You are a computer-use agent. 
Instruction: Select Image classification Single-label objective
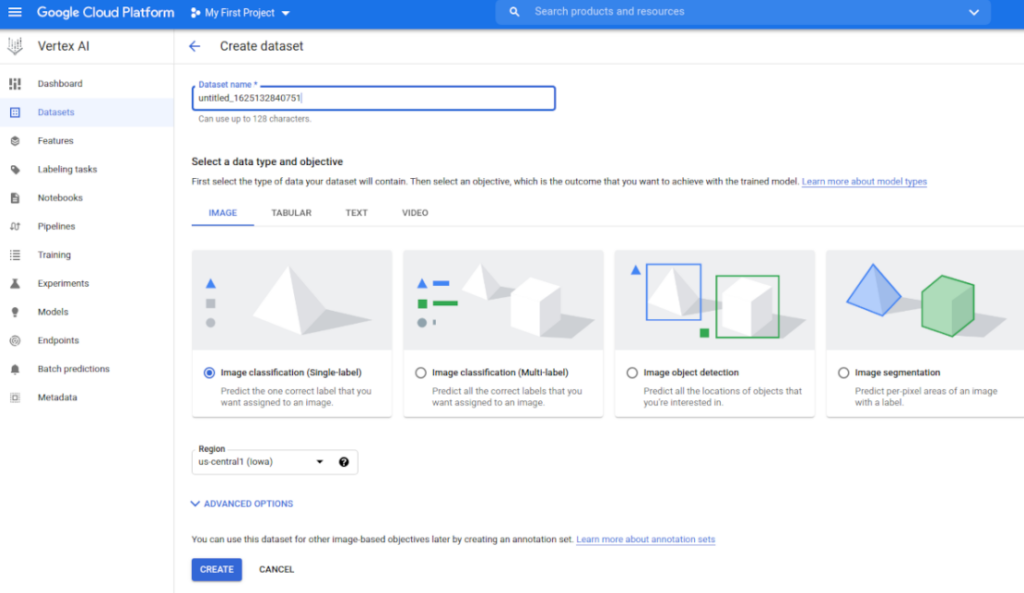(x=209, y=372)
